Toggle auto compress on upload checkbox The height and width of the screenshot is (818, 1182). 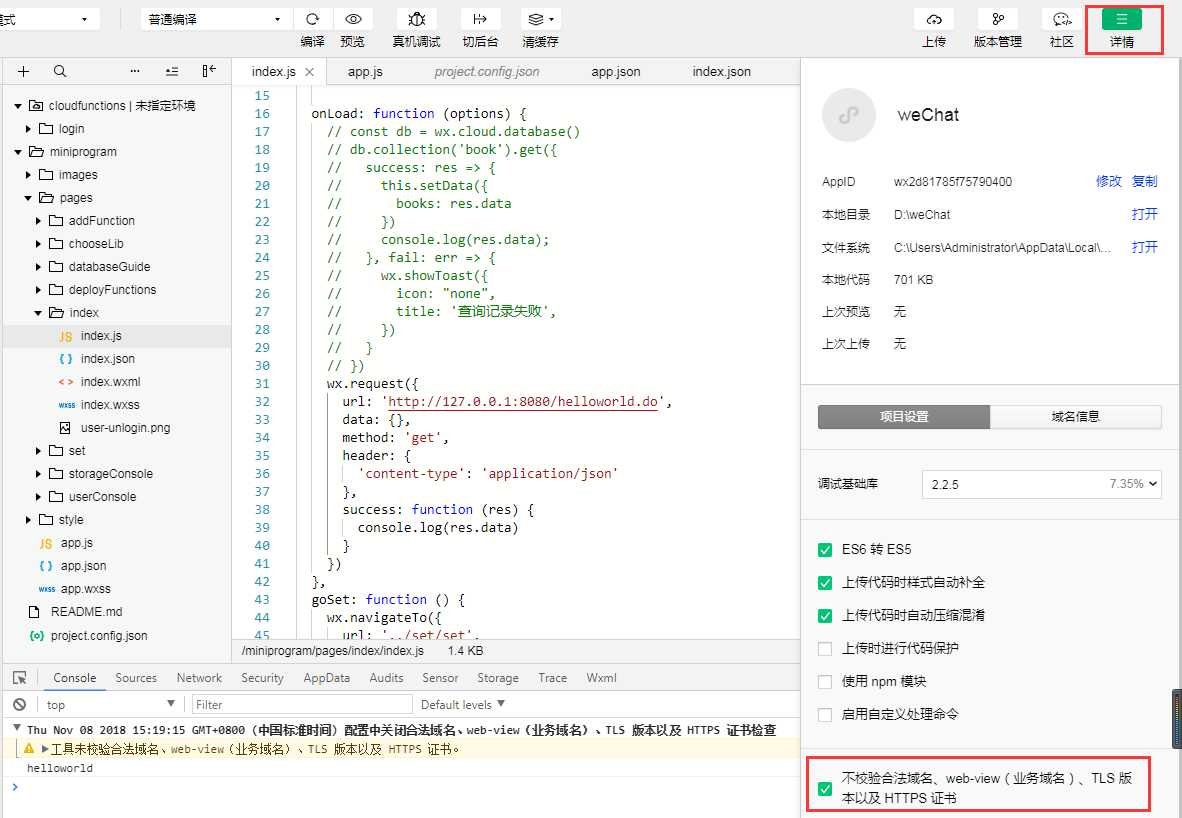tap(825, 616)
